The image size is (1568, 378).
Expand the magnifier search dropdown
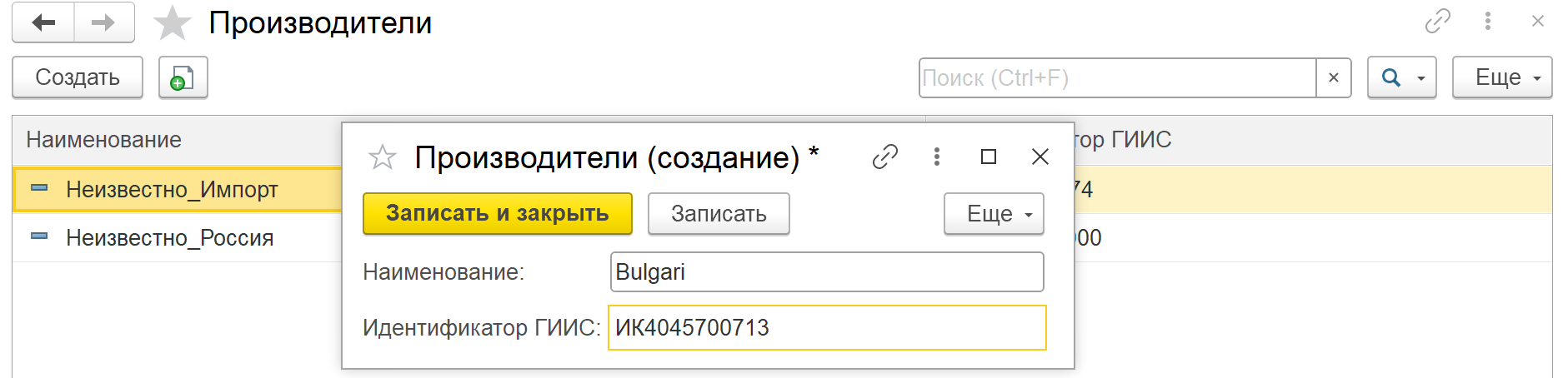pyautogui.click(x=1401, y=77)
